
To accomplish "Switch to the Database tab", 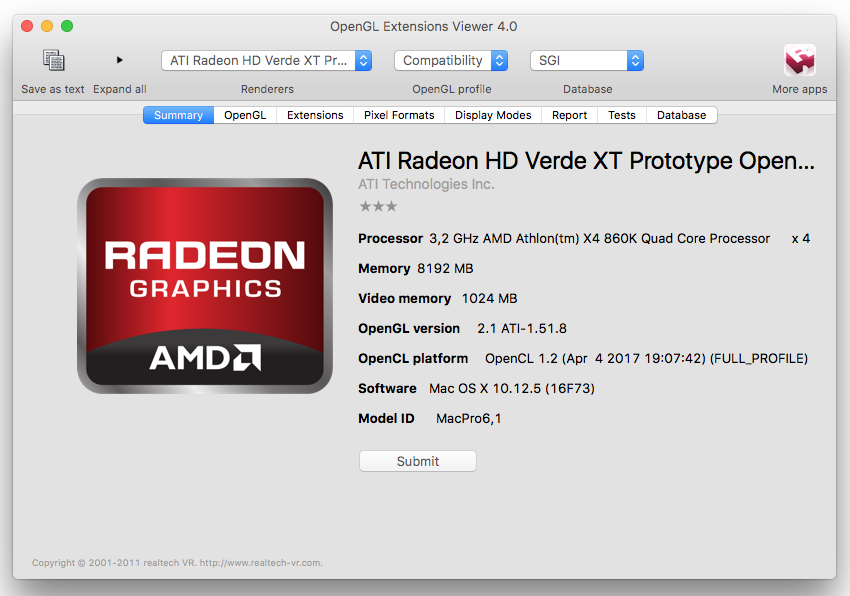I will point(681,115).
